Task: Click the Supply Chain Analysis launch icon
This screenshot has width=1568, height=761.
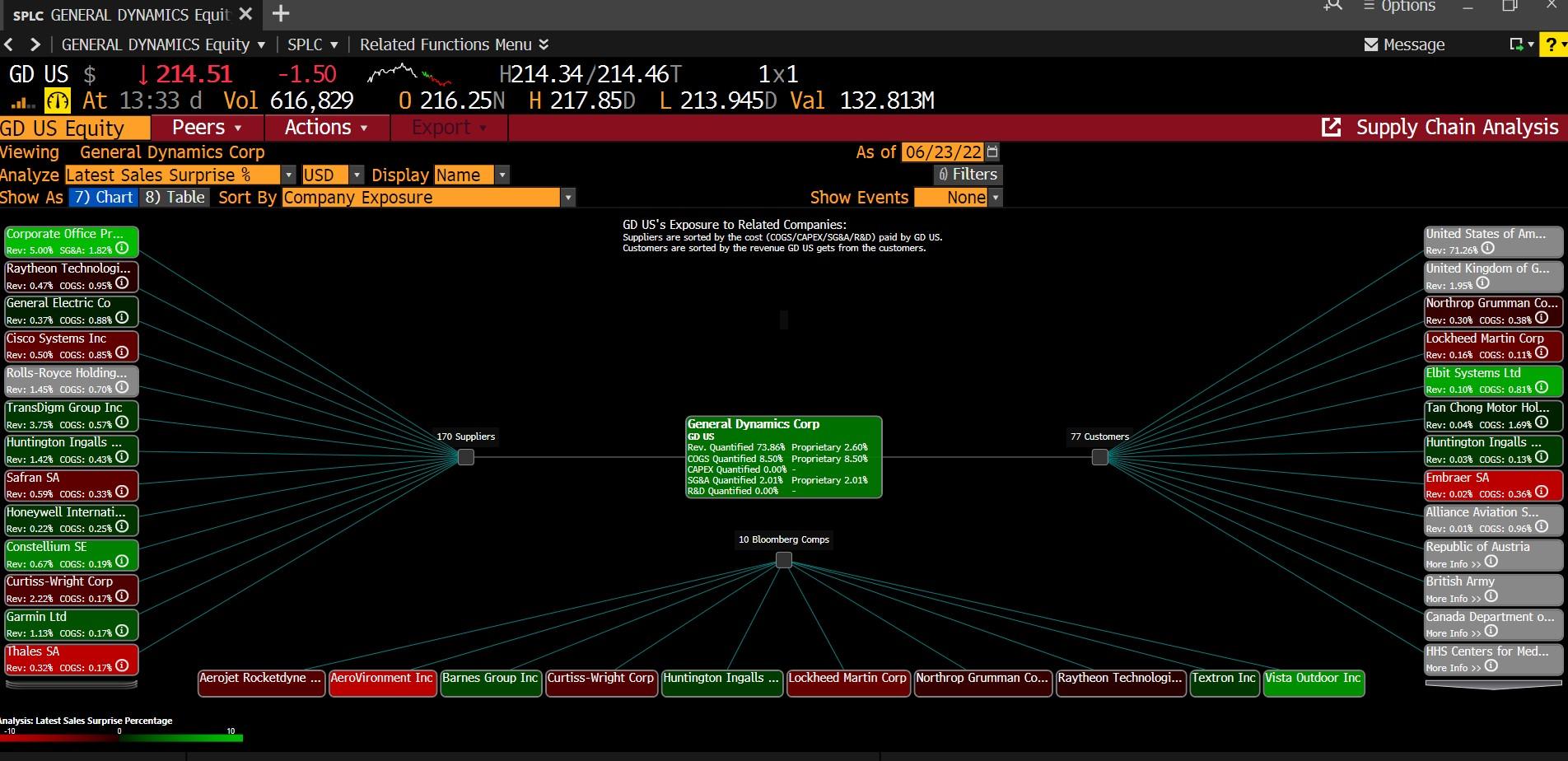Action: [1332, 128]
